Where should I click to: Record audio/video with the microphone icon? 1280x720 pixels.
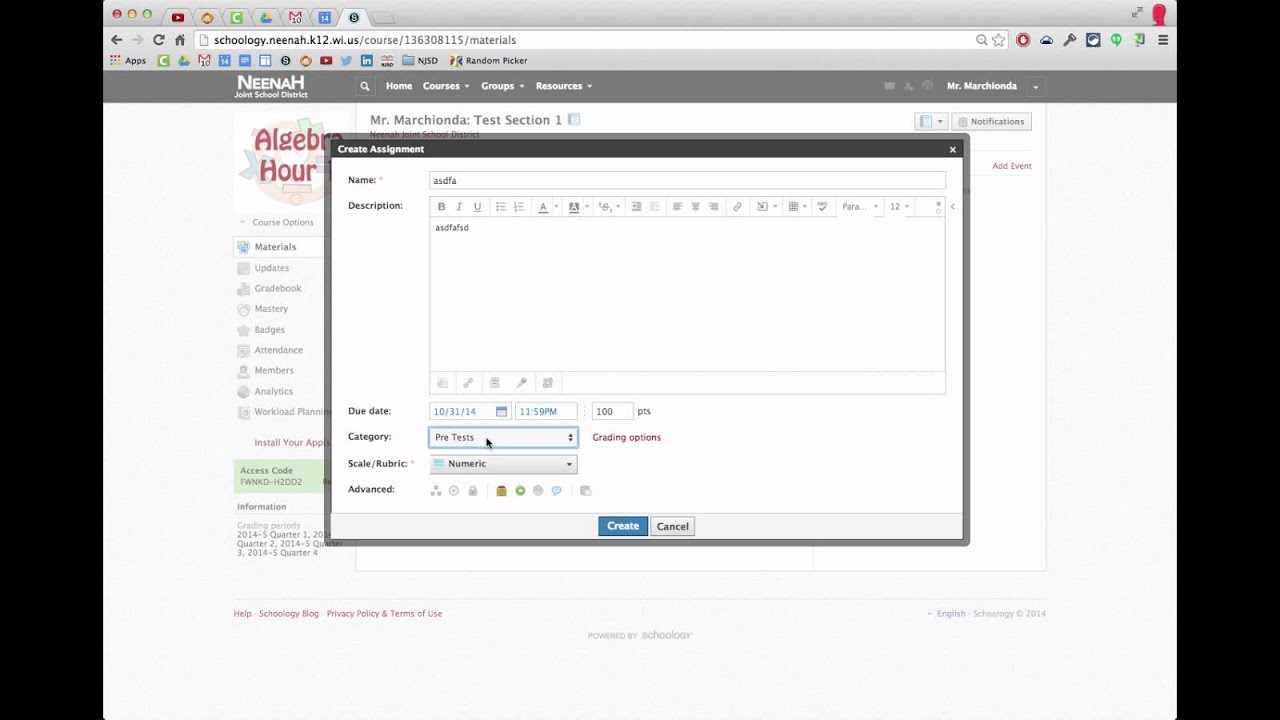click(x=521, y=383)
